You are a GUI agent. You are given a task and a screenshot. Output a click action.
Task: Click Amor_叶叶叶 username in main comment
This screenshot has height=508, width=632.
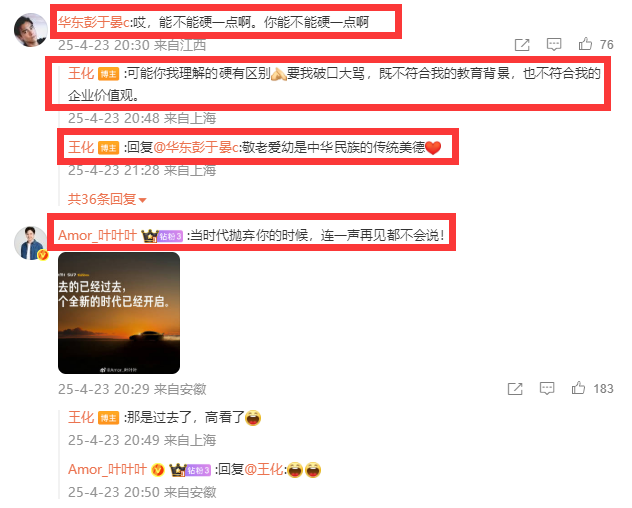[x=97, y=235]
